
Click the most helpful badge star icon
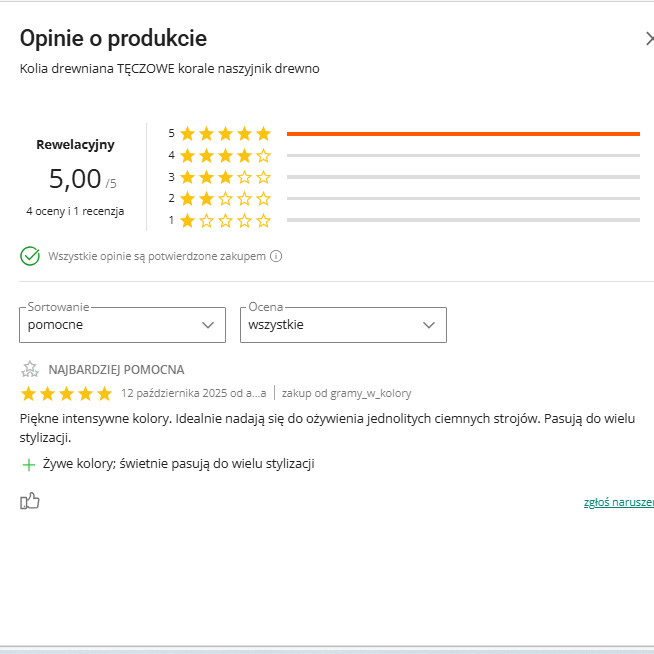pos(30,369)
